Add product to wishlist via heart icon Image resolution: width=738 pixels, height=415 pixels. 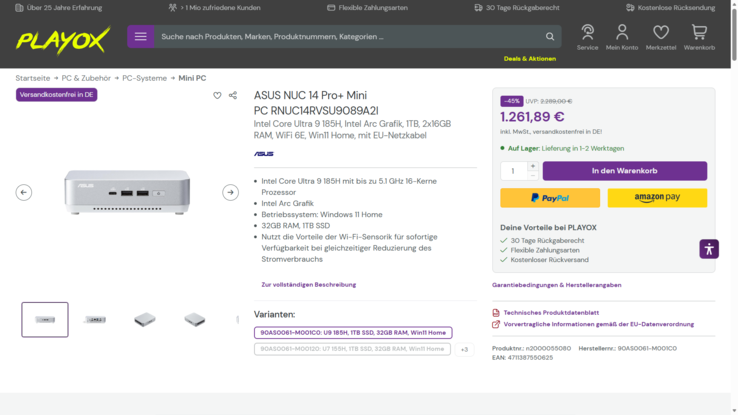(x=217, y=96)
